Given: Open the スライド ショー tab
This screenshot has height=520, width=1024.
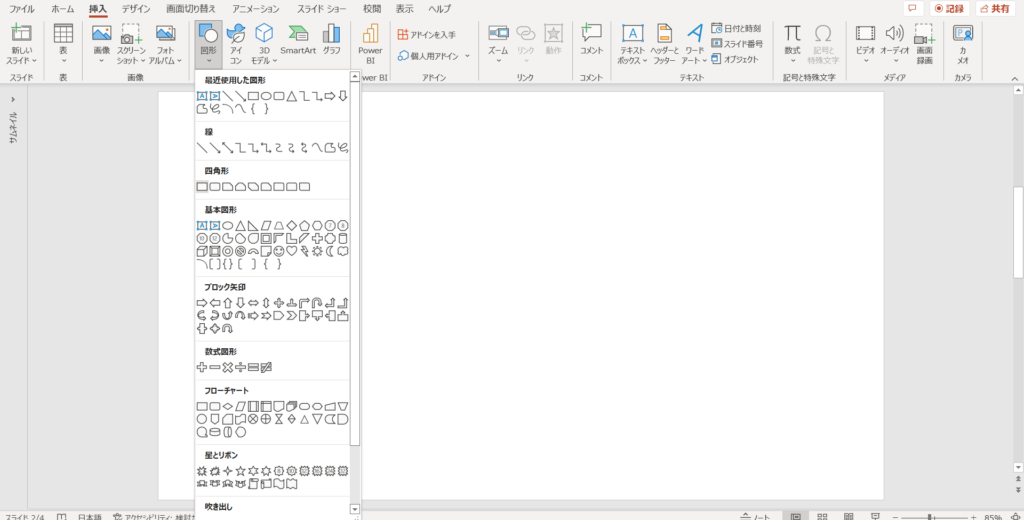Looking at the screenshot, I should tap(321, 9).
